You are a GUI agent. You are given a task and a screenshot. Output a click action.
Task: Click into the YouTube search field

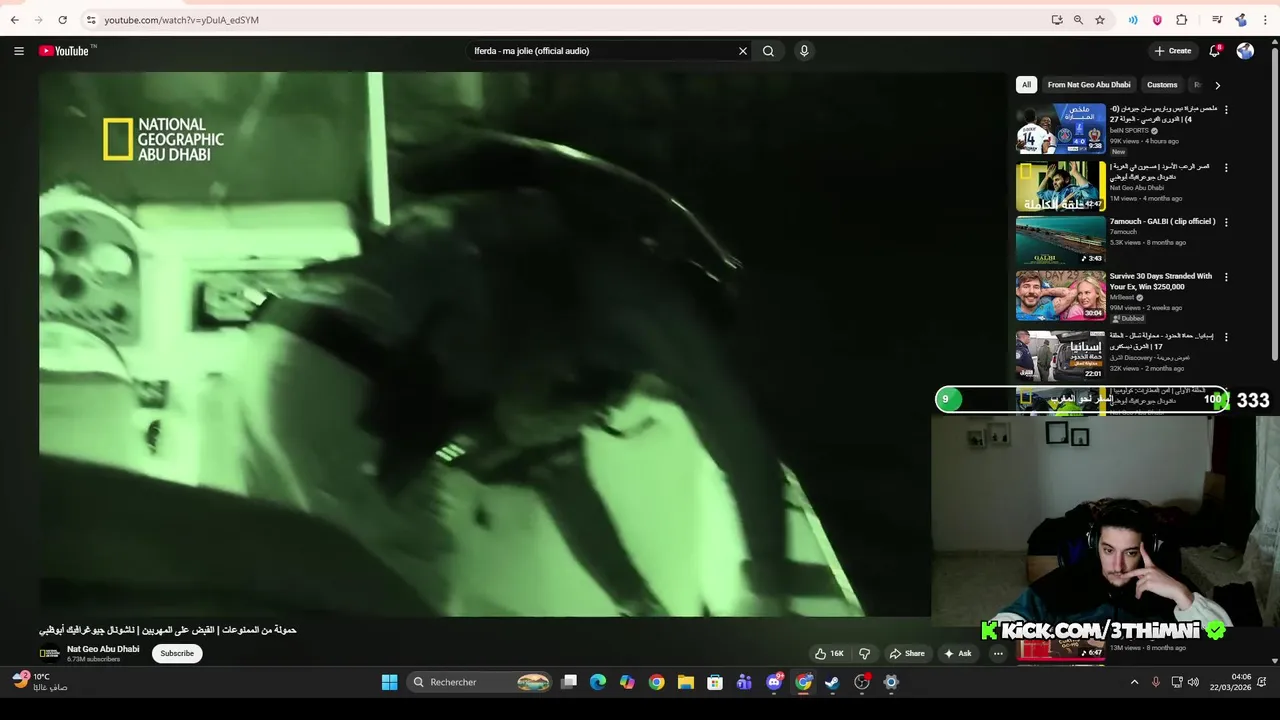(x=600, y=51)
